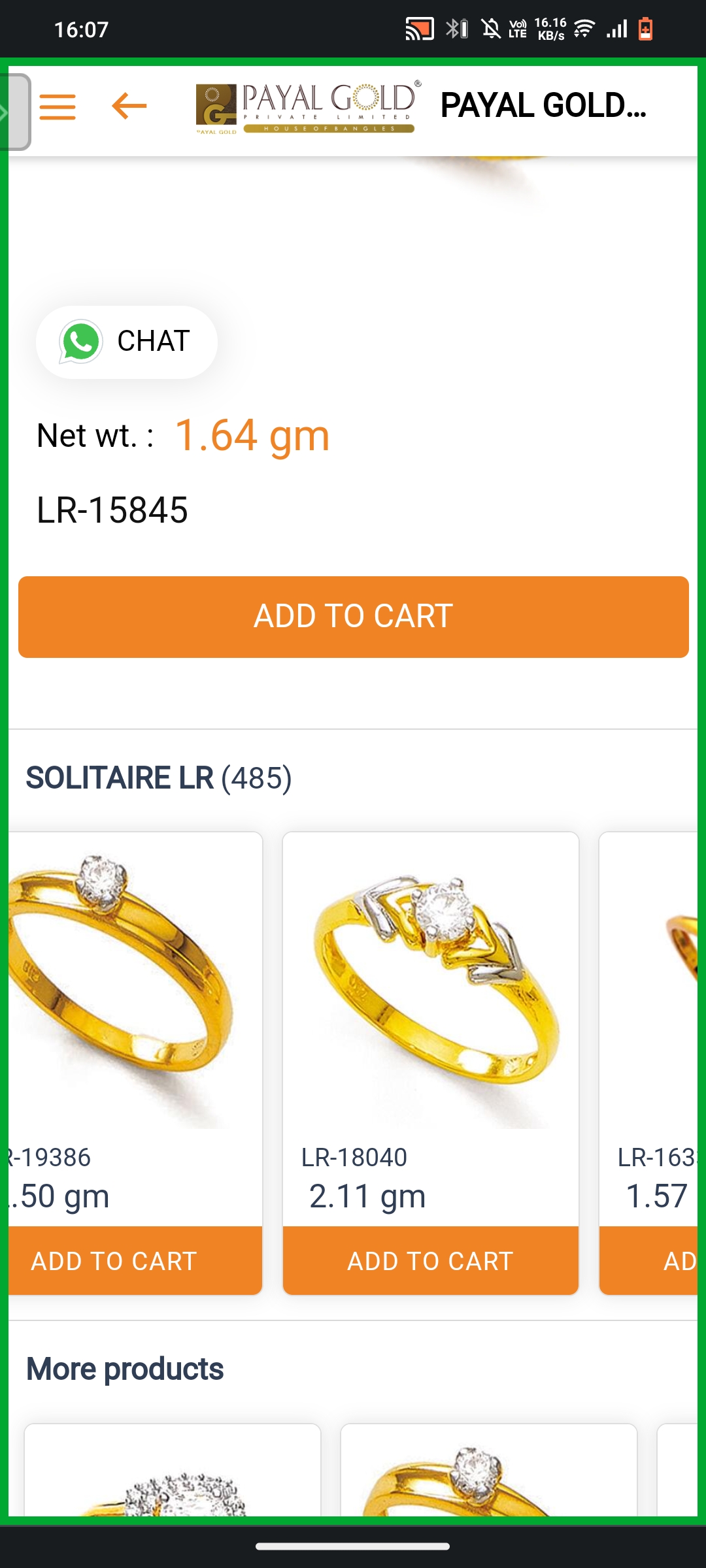Image resolution: width=706 pixels, height=1568 pixels.
Task: Click the PAYAL GOLD title text
Action: point(544,106)
